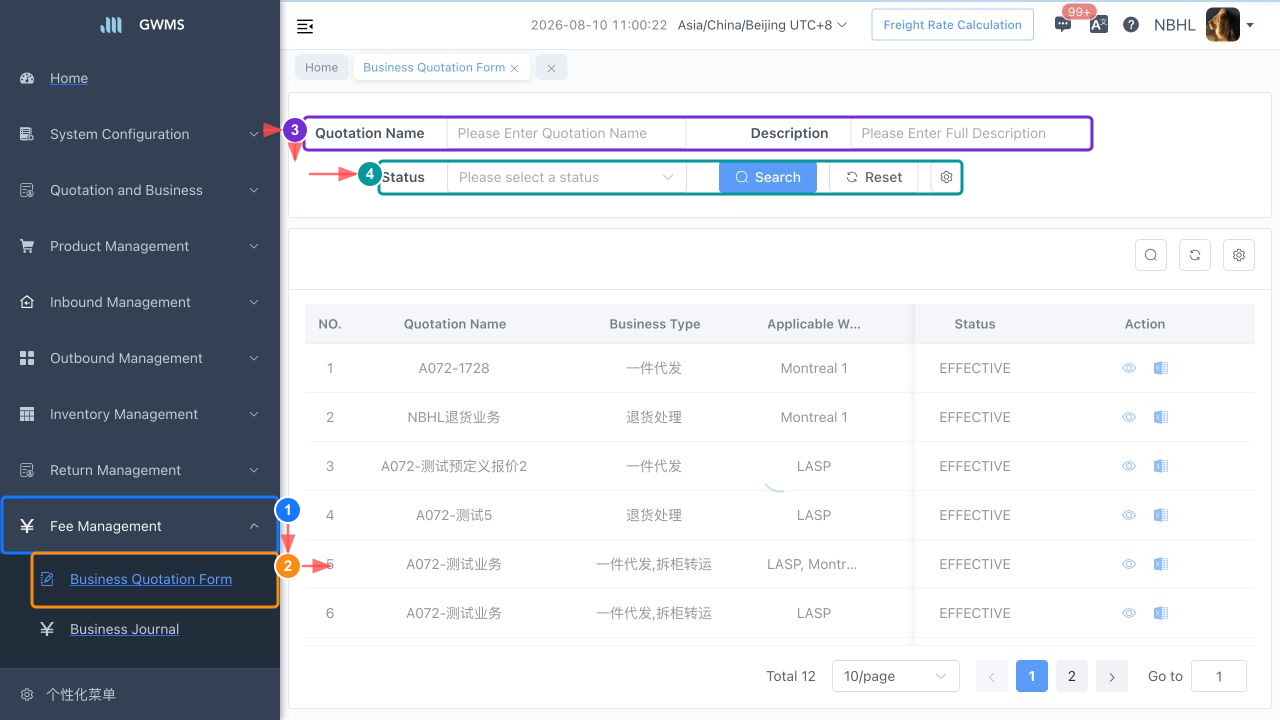The height and width of the screenshot is (720, 1280).
Task: Focus the Quotation Name input field
Action: tap(566, 133)
